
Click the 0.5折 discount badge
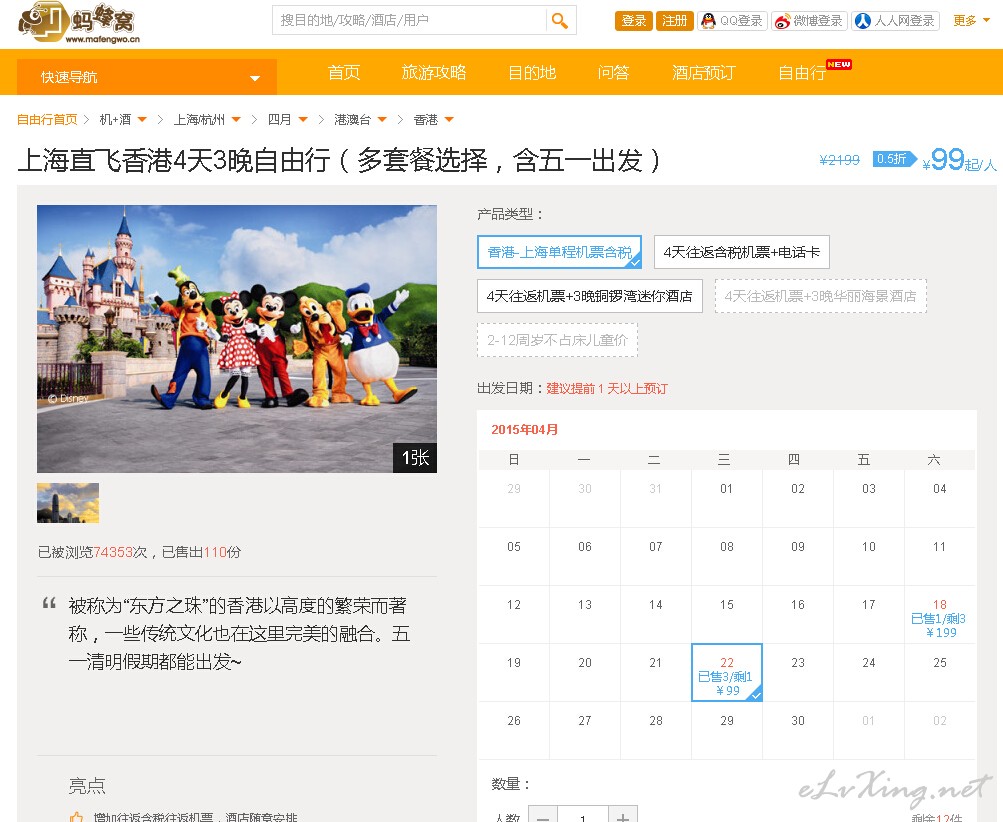[893, 159]
